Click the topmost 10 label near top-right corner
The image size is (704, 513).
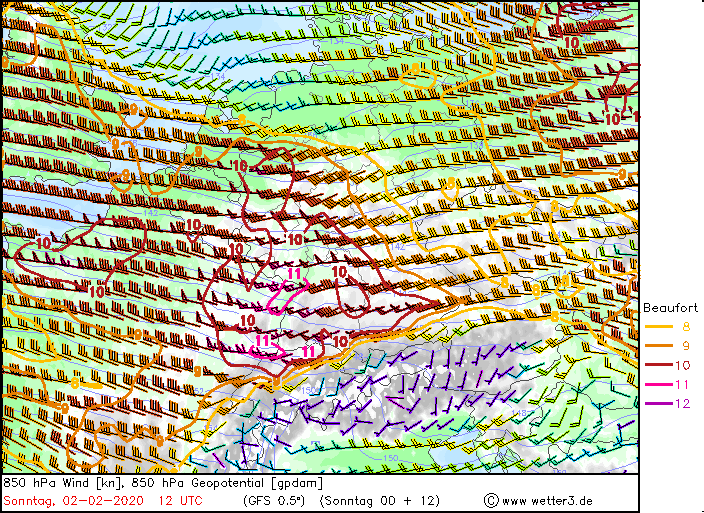point(571,43)
